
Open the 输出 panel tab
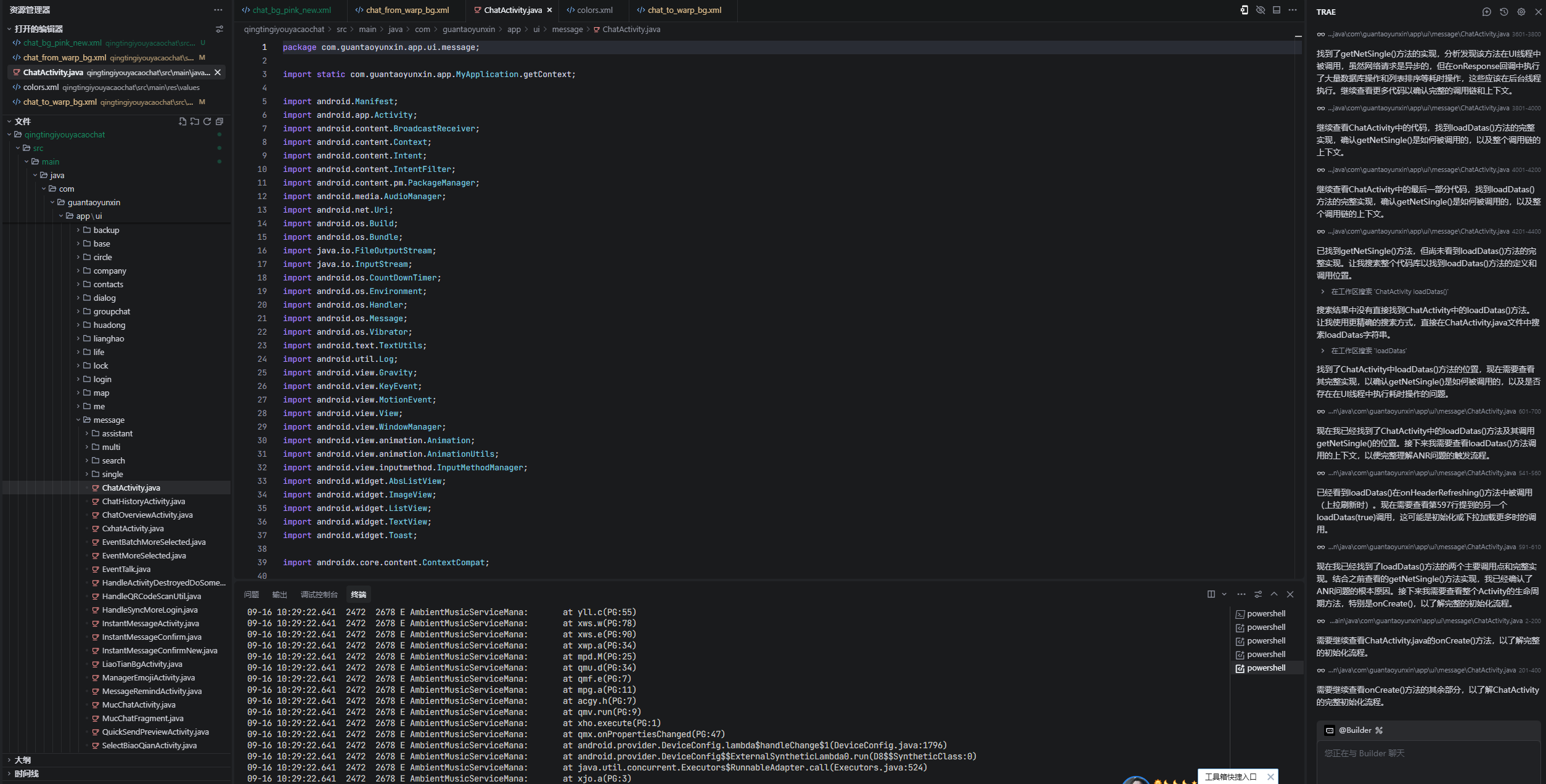point(280,594)
